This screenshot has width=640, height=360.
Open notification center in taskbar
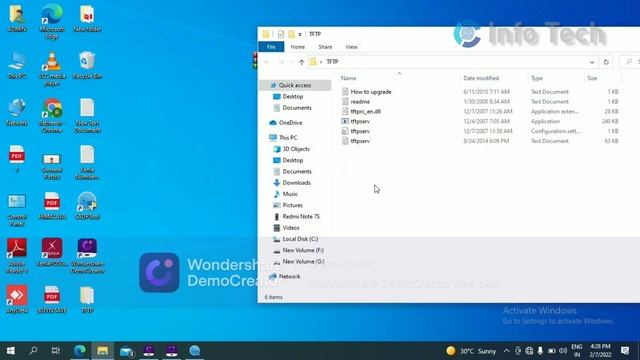[624, 351]
